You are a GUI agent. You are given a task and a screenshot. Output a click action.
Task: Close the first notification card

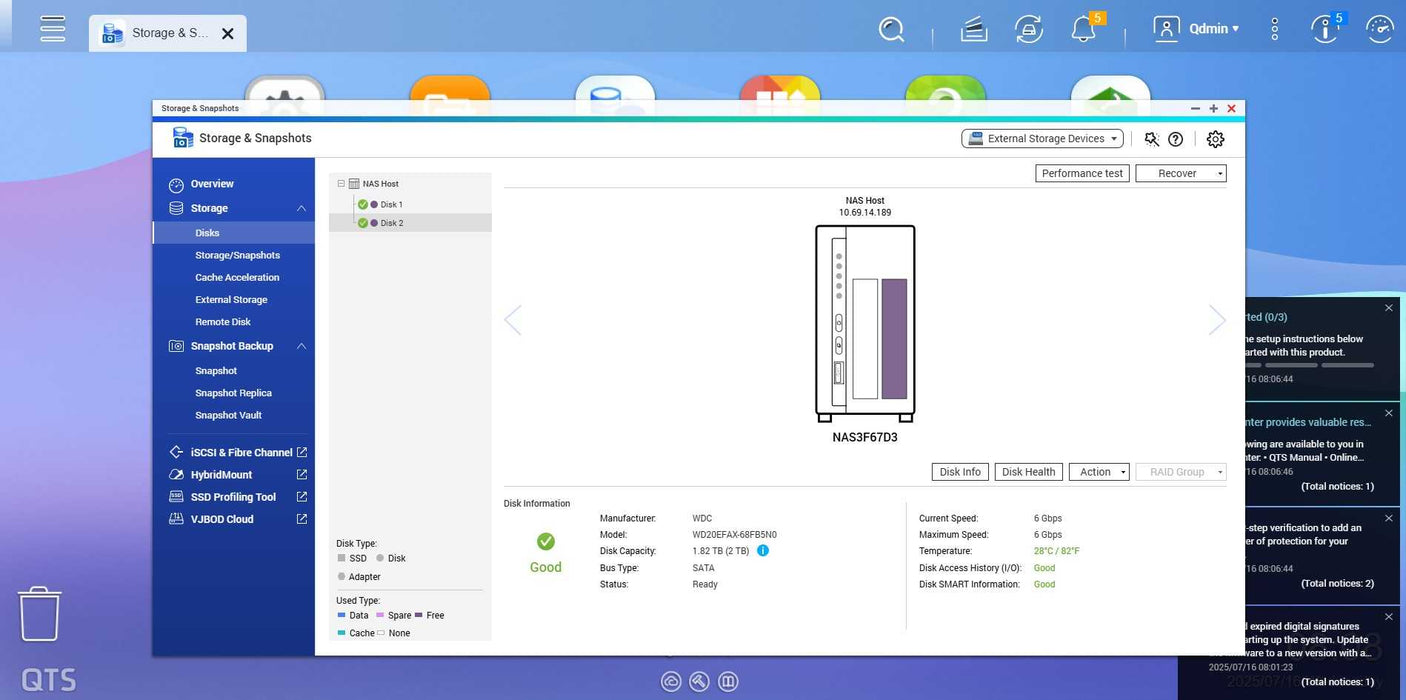pyautogui.click(x=1388, y=308)
